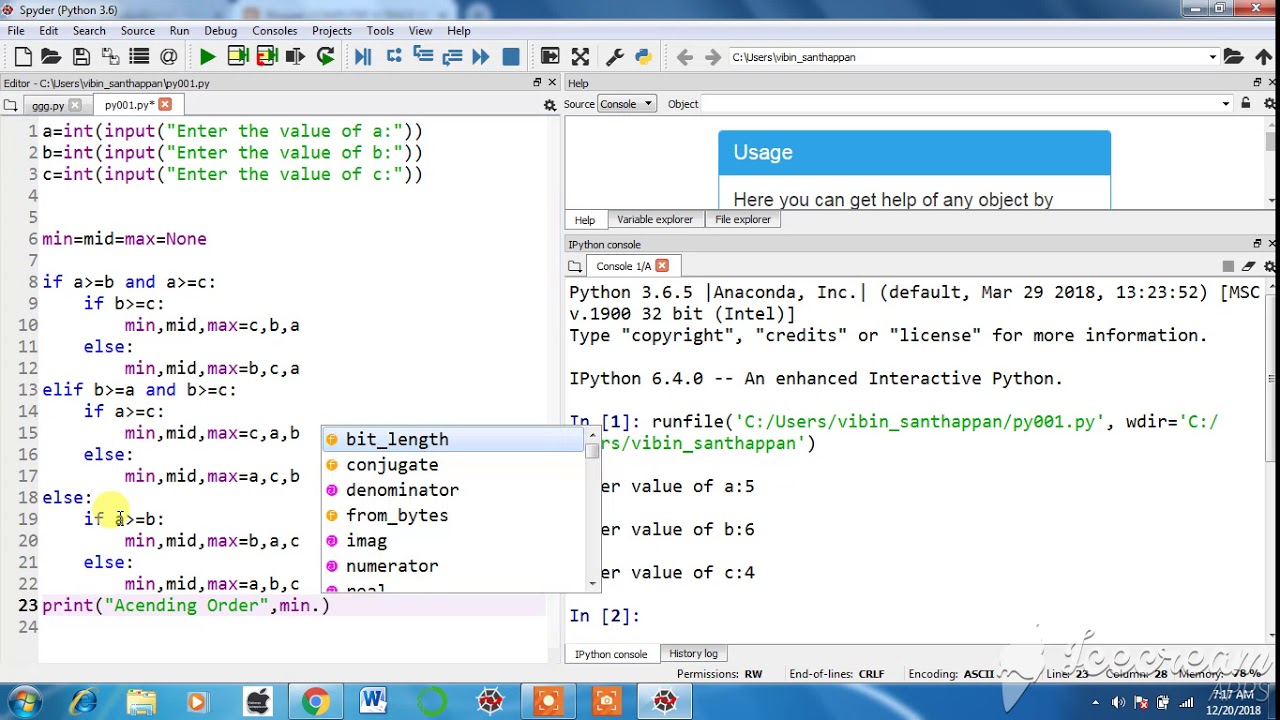Open the History log tab
The image size is (1280, 720).
click(693, 653)
